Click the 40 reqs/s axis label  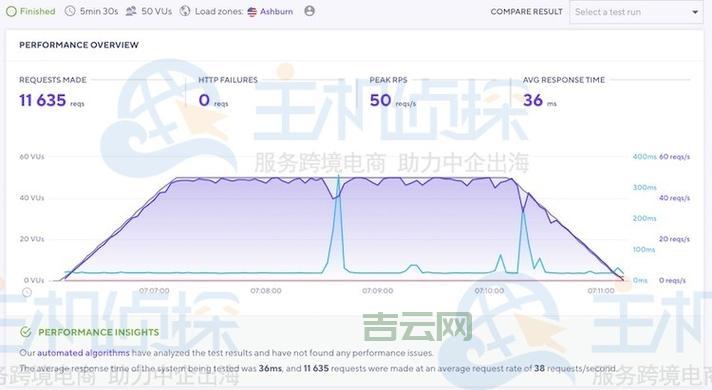coord(674,198)
